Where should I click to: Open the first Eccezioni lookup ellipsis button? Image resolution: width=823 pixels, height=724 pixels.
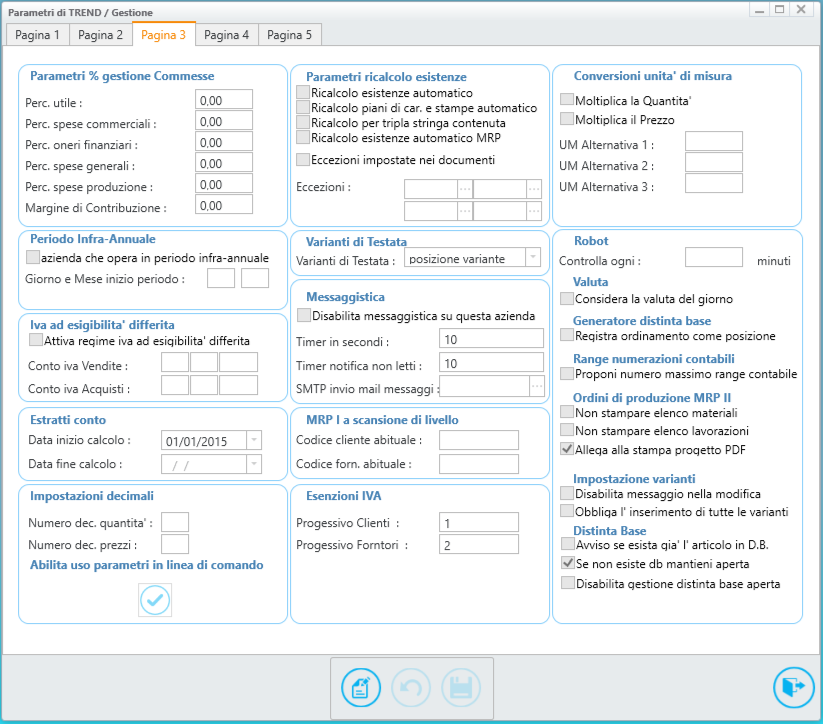click(465, 188)
